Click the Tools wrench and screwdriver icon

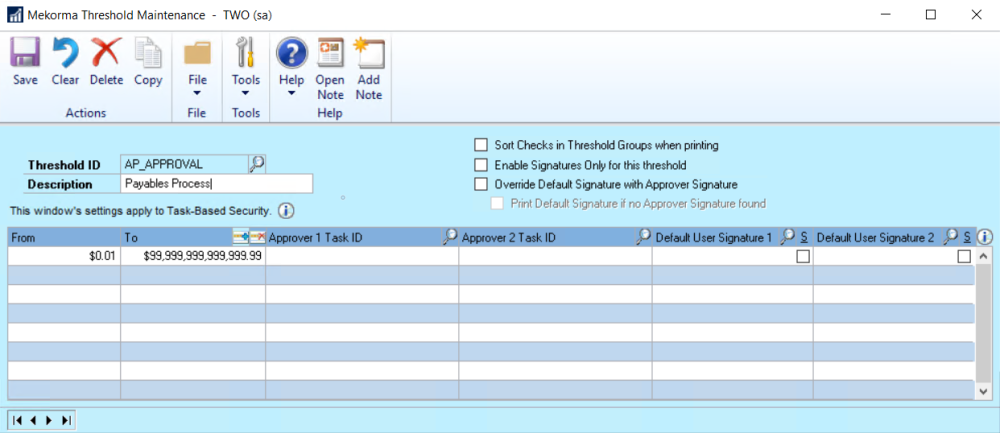coord(246,52)
